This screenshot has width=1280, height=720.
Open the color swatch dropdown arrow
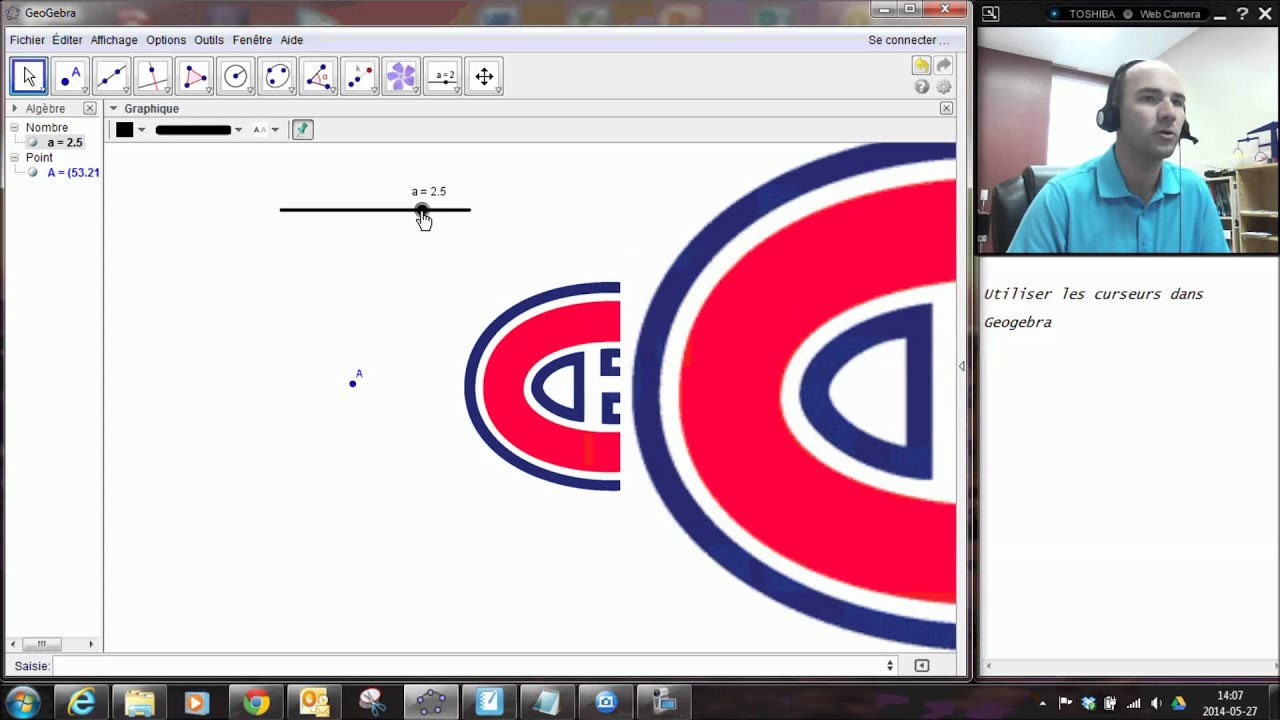click(141, 129)
